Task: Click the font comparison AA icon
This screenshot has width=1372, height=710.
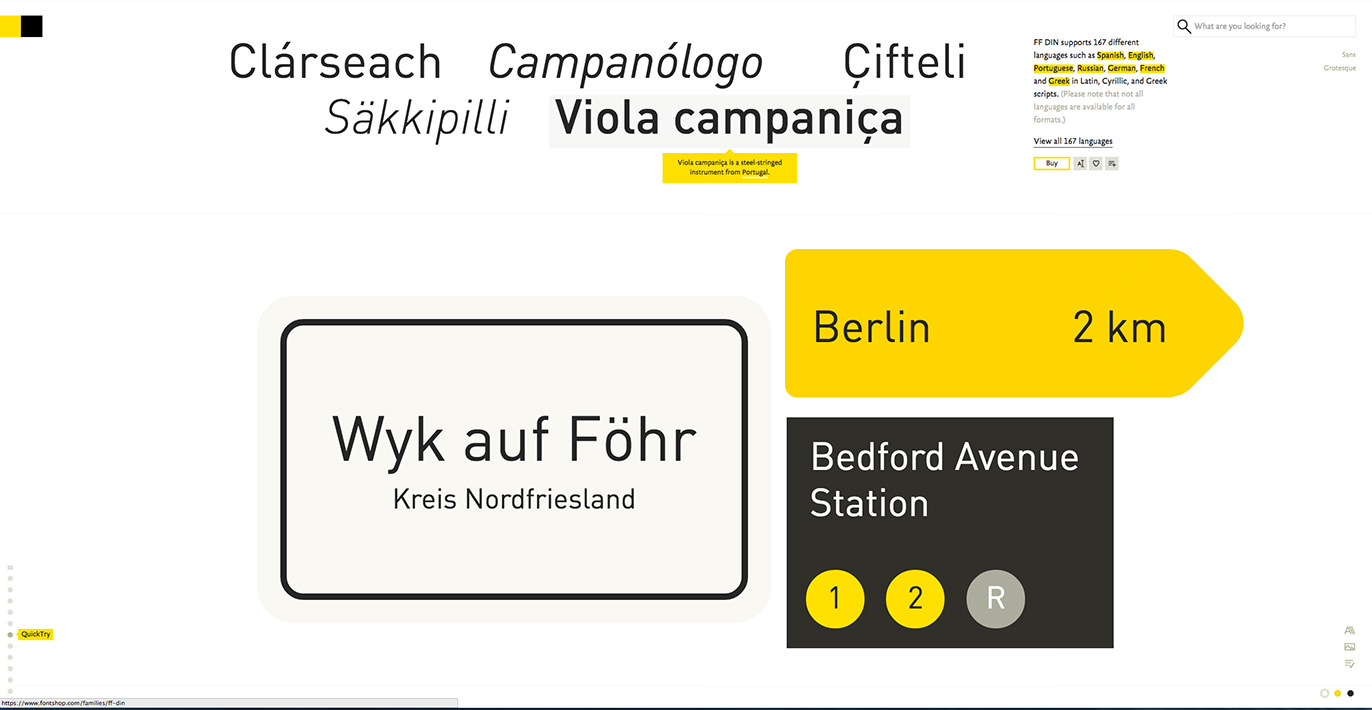Action: tap(1349, 630)
